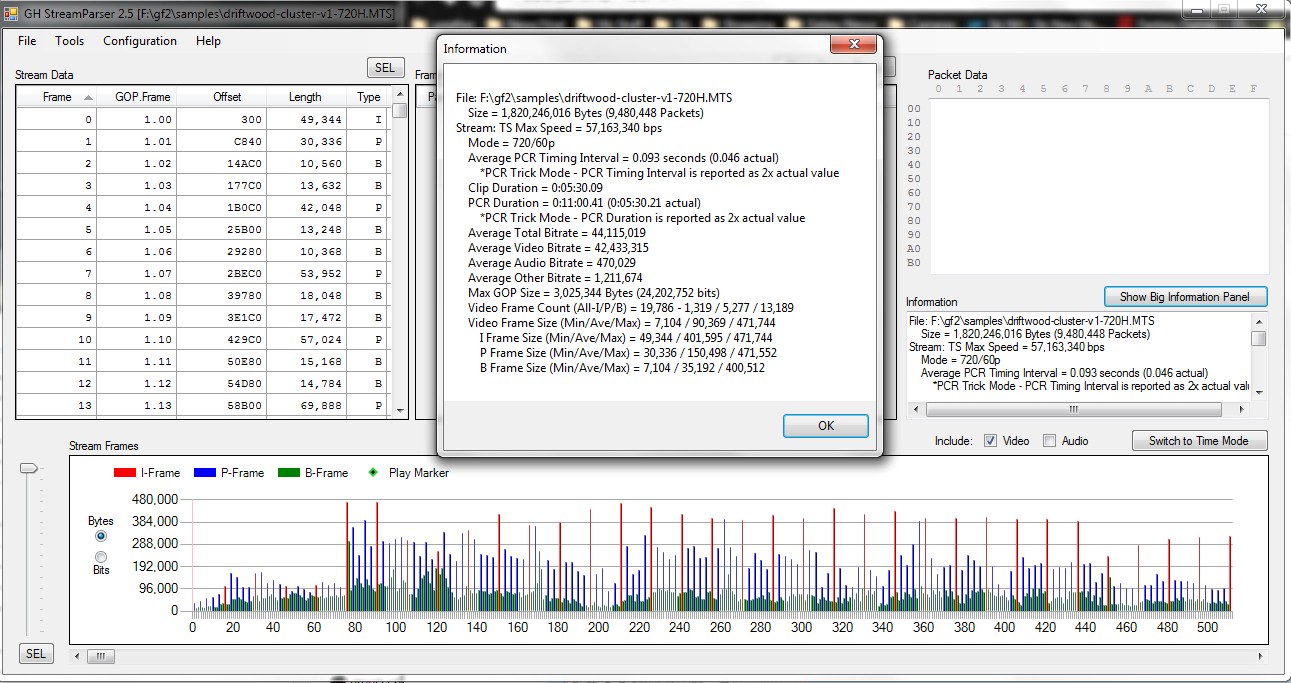Click offset cell 429C0
The width and height of the screenshot is (1291, 683).
(x=222, y=340)
